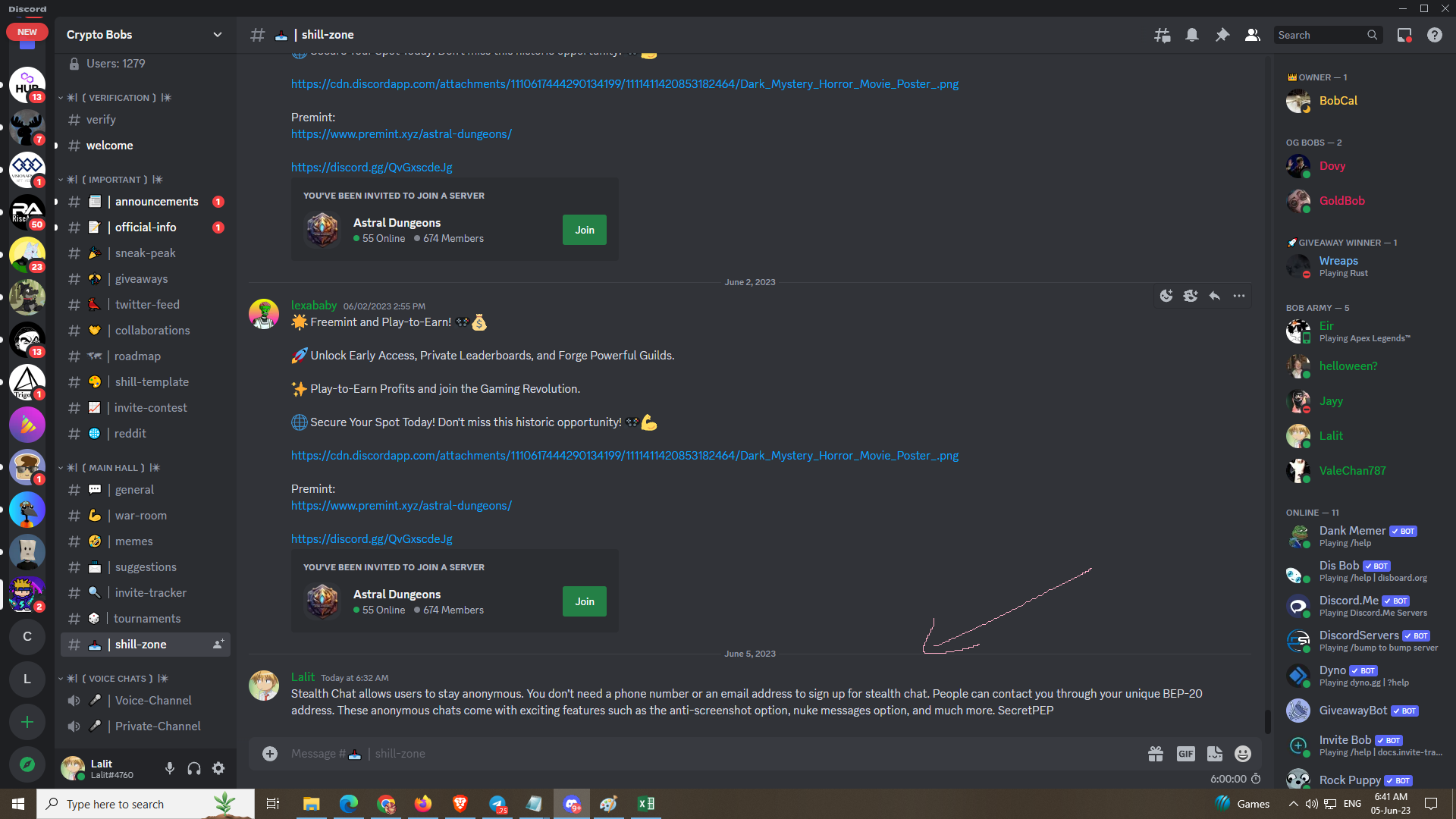Image resolution: width=1456 pixels, height=819 pixels.
Task: Open the roadmap channel
Action: 146,356
